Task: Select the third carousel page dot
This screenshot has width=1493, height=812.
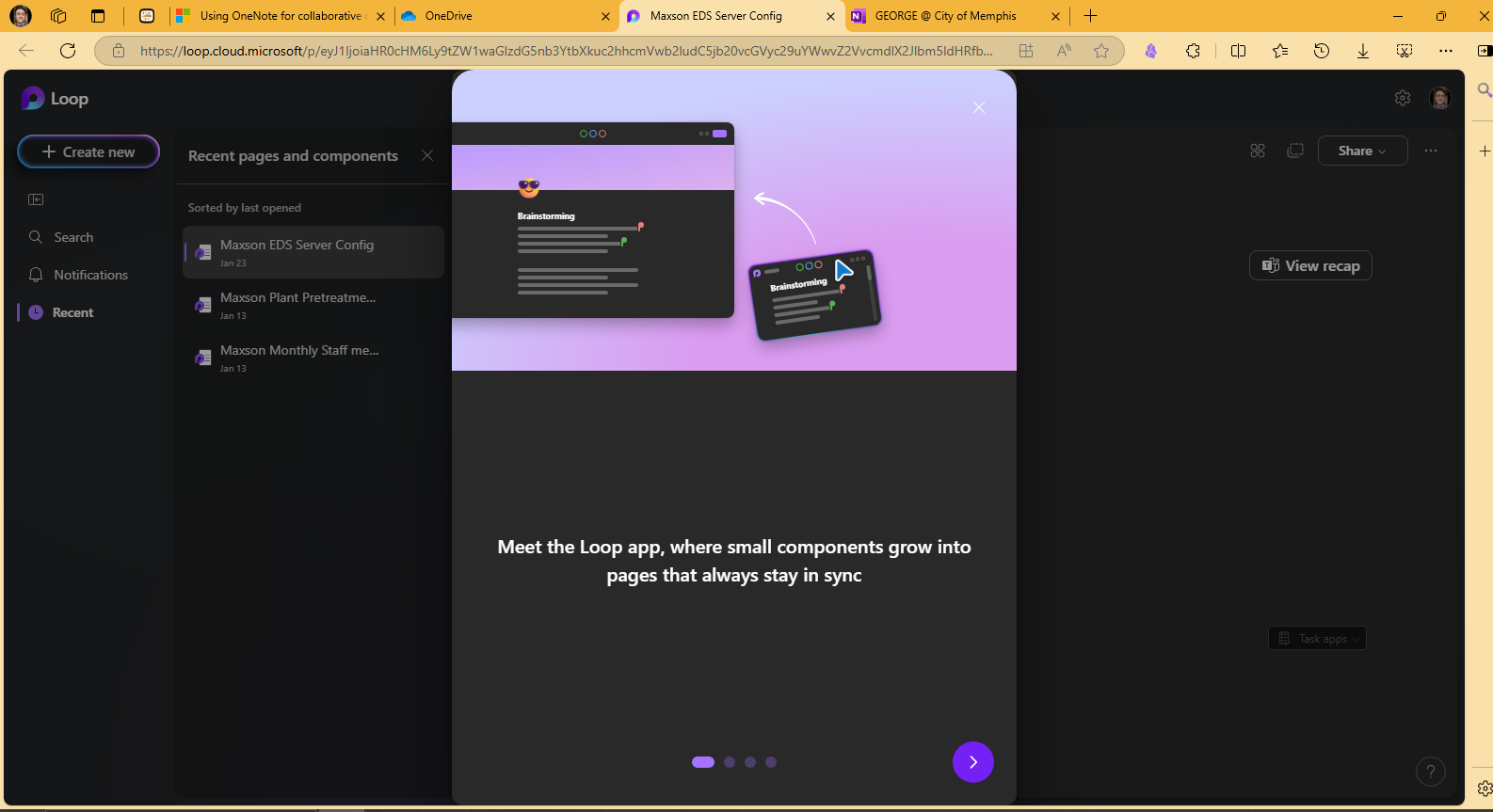Action: 750,762
